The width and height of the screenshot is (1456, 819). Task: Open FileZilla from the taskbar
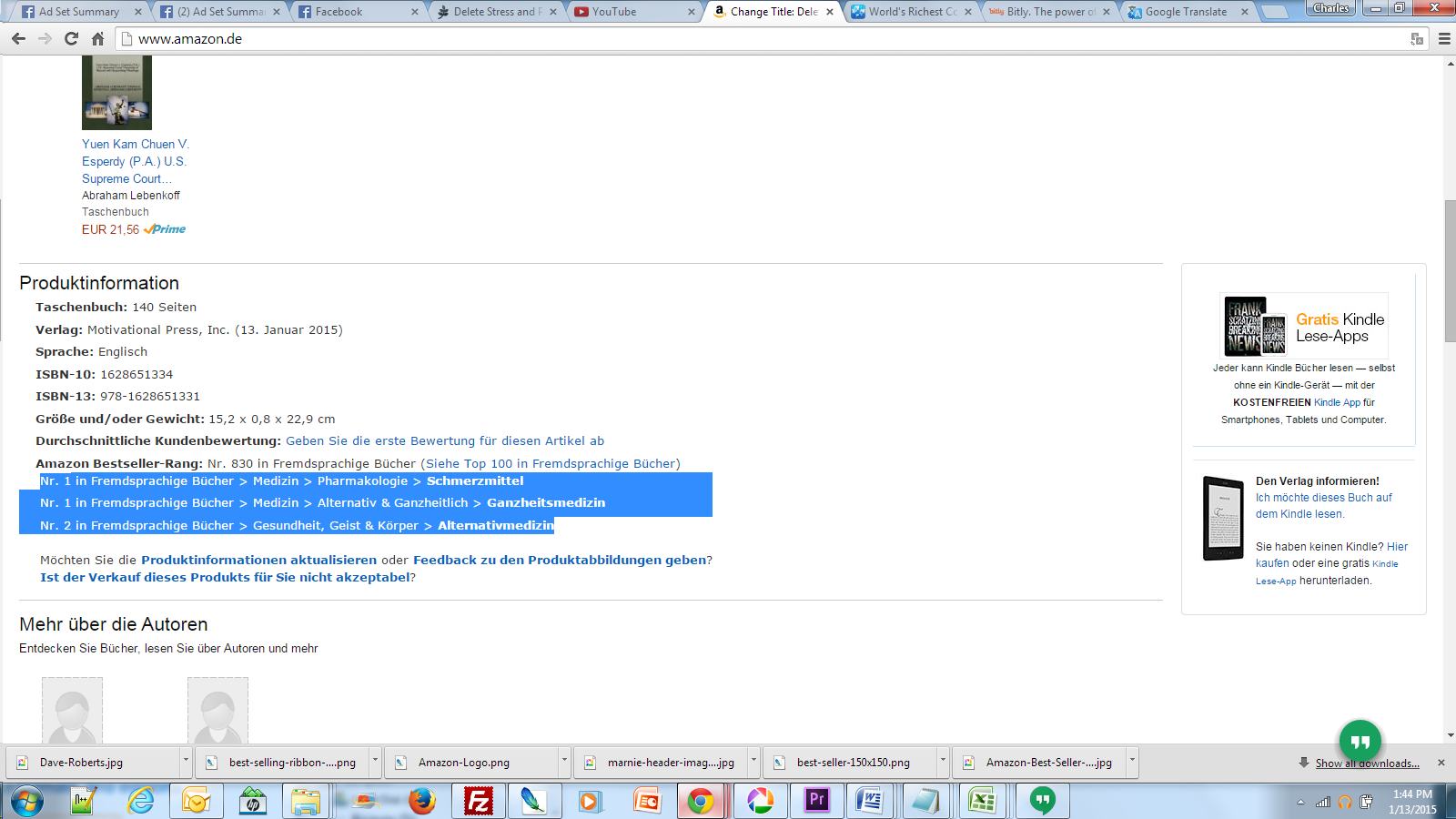(478, 801)
